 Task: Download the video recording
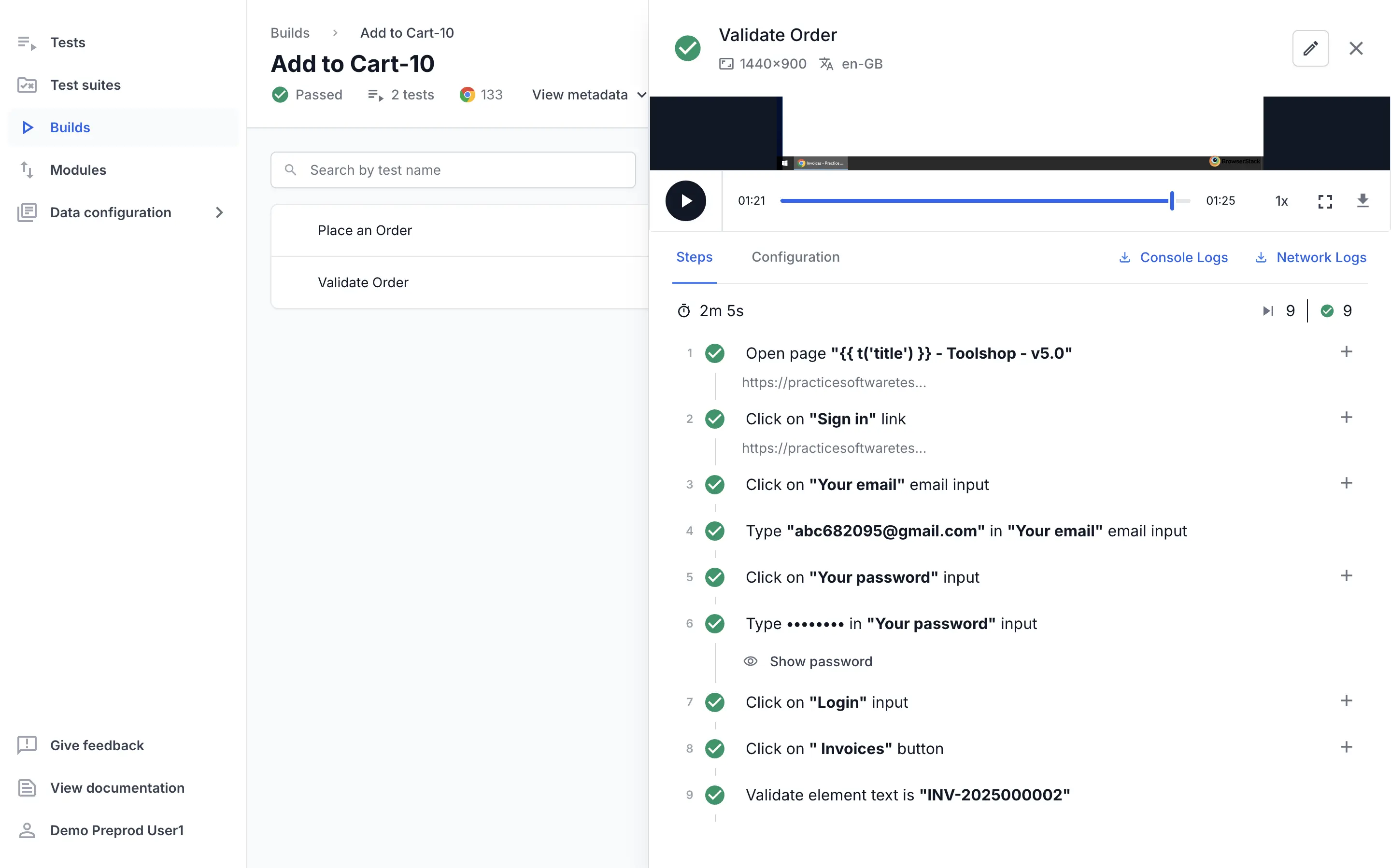coord(1363,201)
